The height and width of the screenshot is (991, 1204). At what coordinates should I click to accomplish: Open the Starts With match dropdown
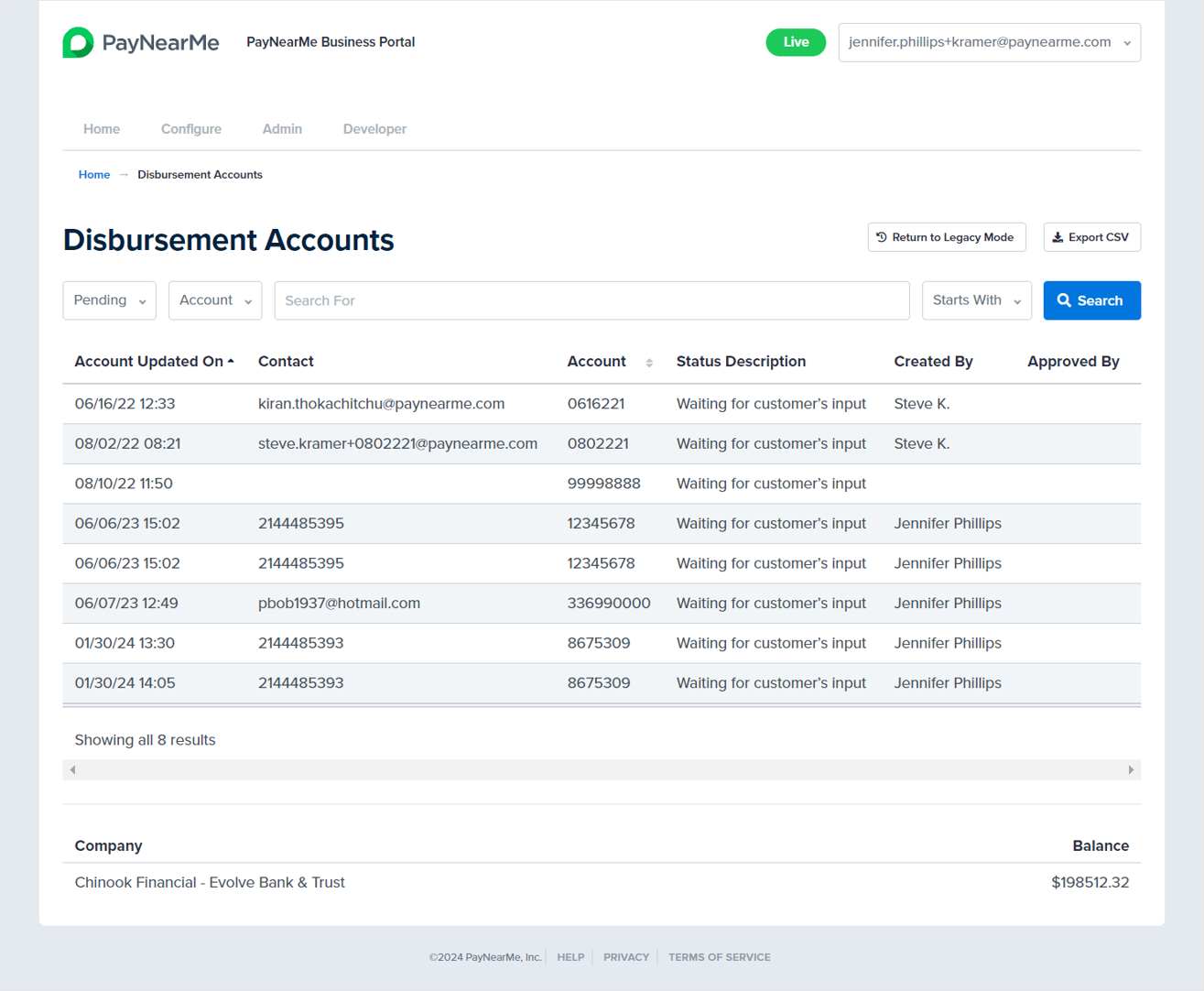[x=976, y=300]
